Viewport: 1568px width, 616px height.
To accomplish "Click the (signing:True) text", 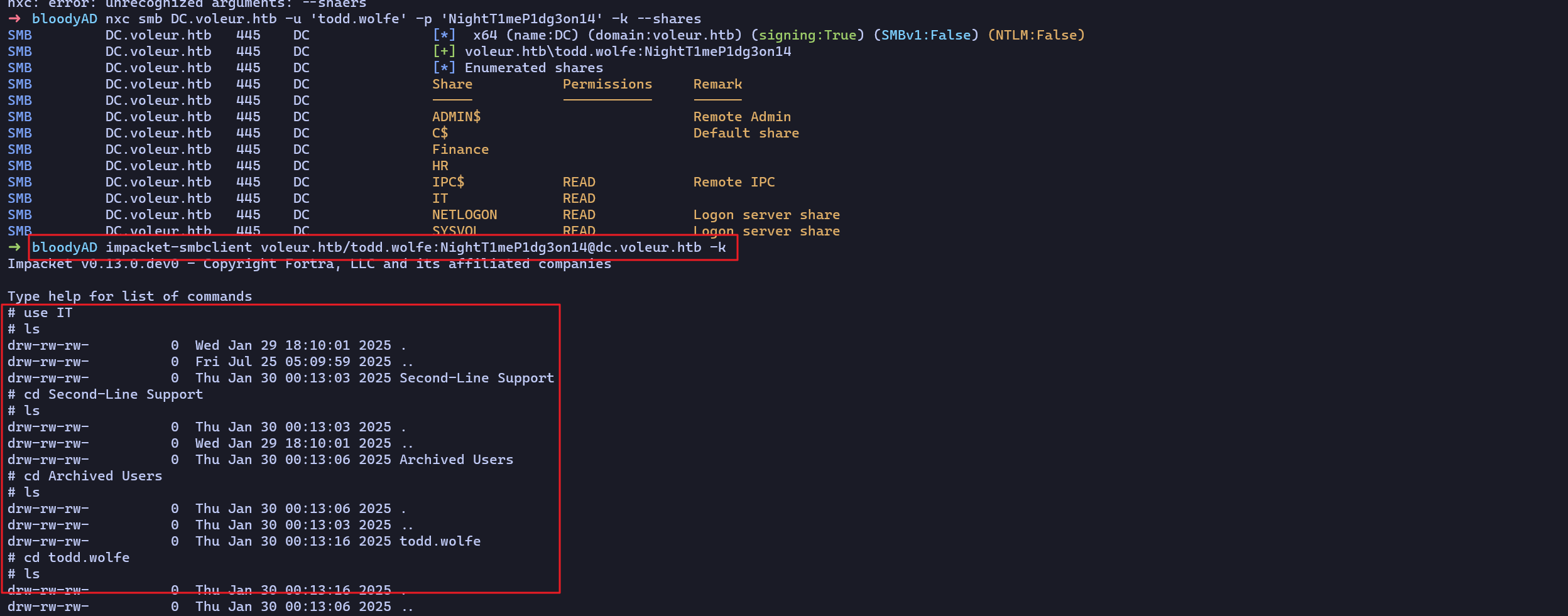I will 807,35.
